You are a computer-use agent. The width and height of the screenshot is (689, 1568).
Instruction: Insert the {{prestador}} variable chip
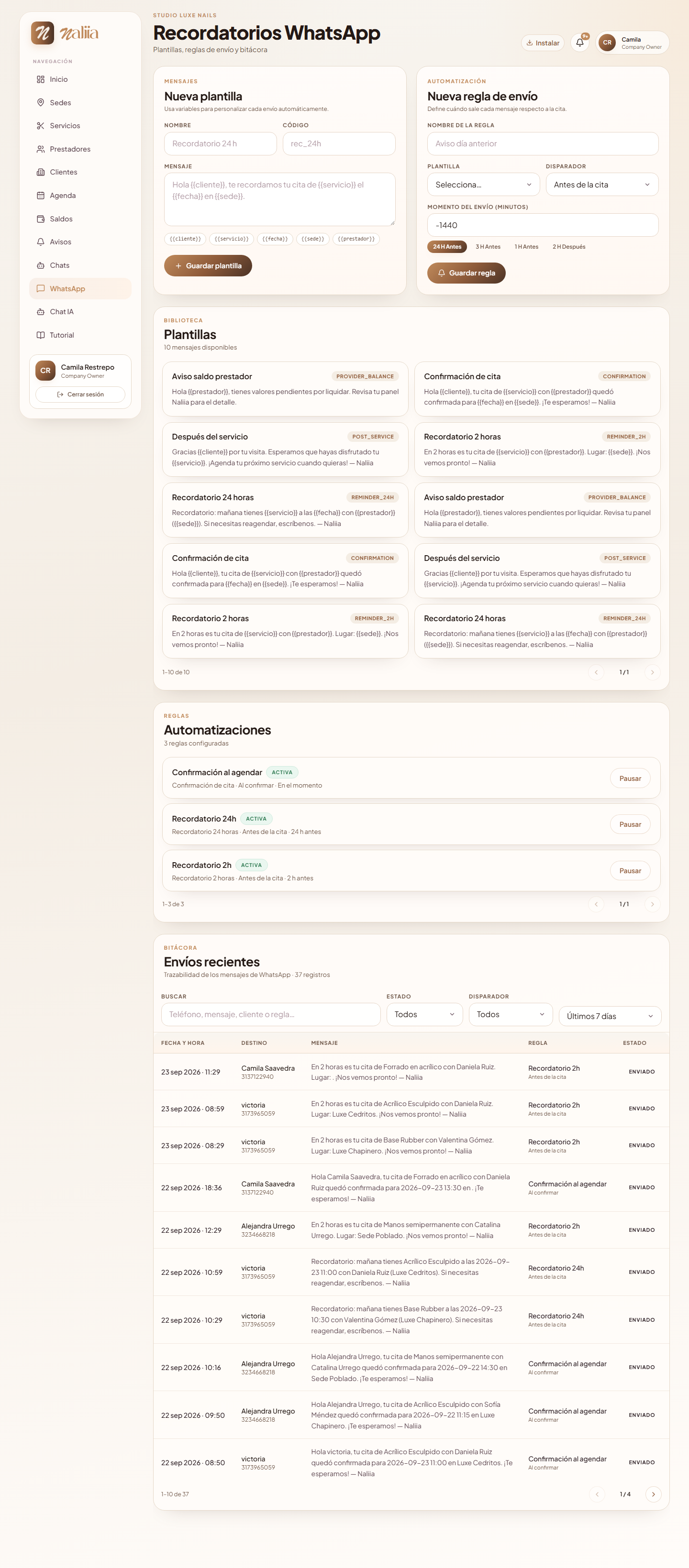[x=356, y=239]
